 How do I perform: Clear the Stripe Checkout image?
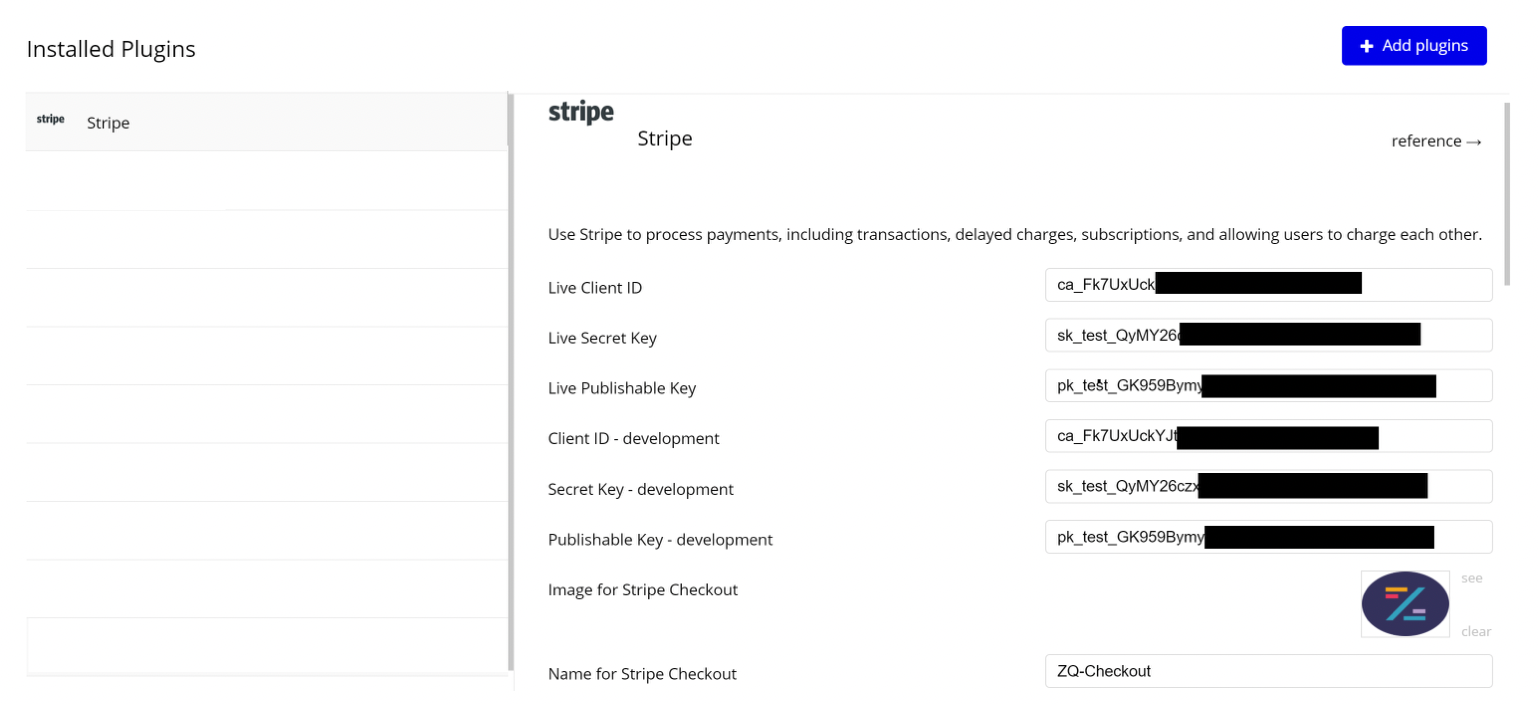[x=1476, y=631]
